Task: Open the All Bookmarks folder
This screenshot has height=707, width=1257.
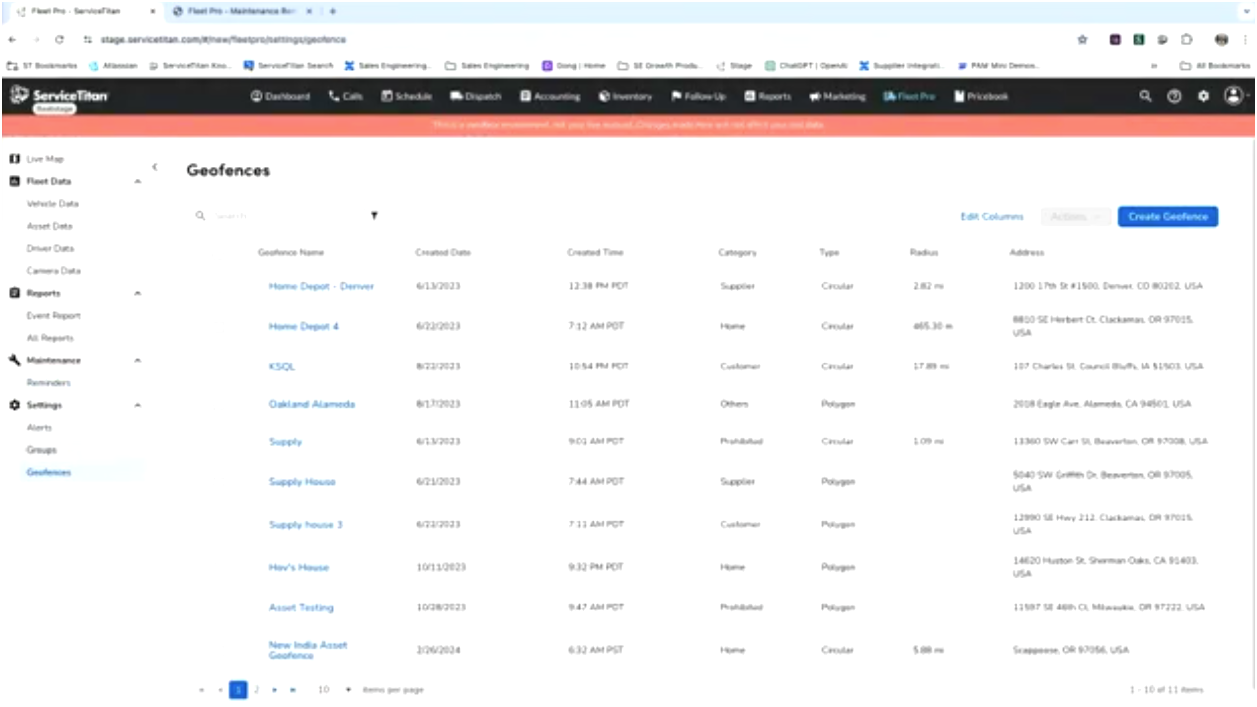Action: point(1213,66)
